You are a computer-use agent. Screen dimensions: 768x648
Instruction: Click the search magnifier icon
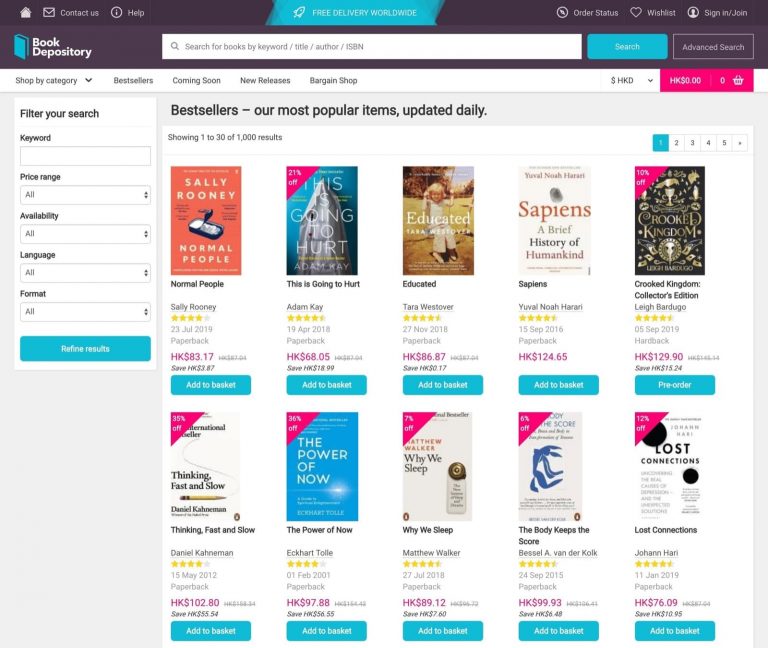pyautogui.click(x=174, y=47)
